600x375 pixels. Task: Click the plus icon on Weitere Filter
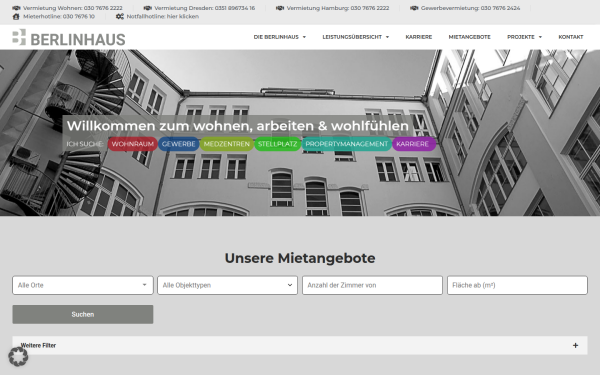575,345
